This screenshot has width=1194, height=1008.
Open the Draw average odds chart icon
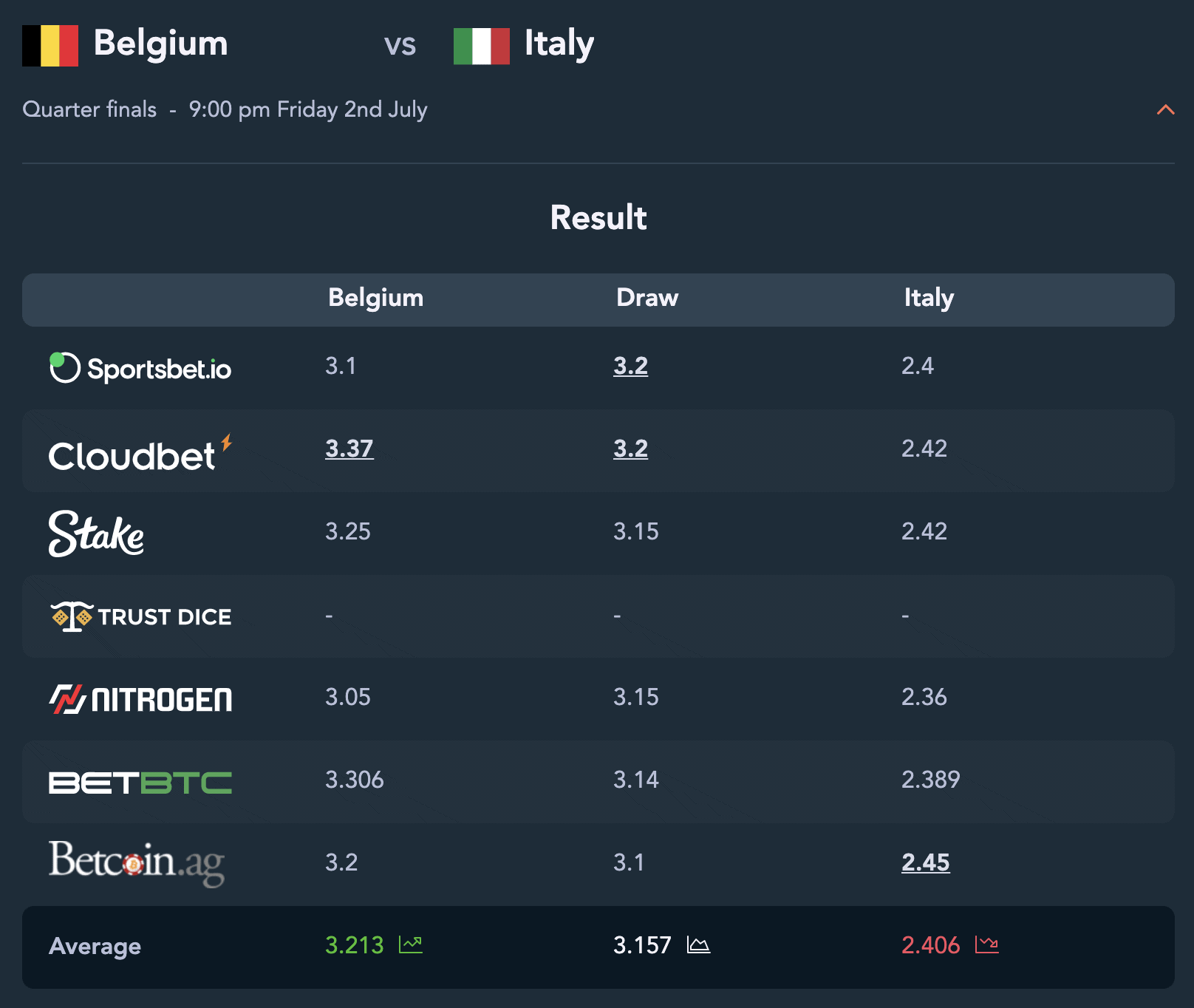(698, 944)
